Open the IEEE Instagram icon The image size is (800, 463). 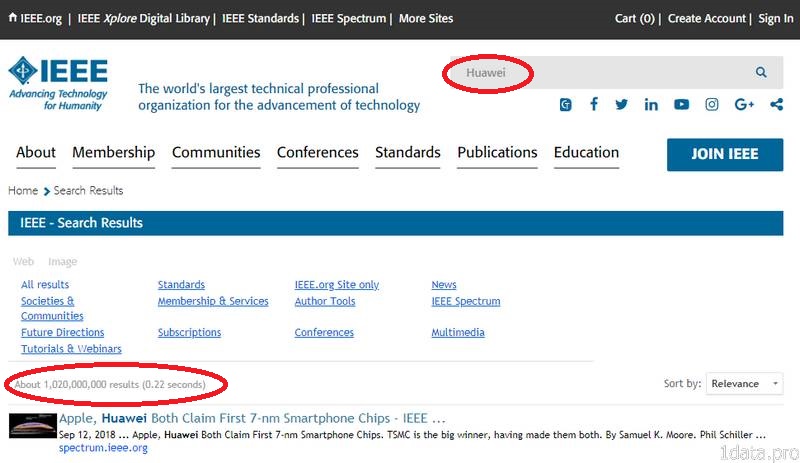(712, 105)
